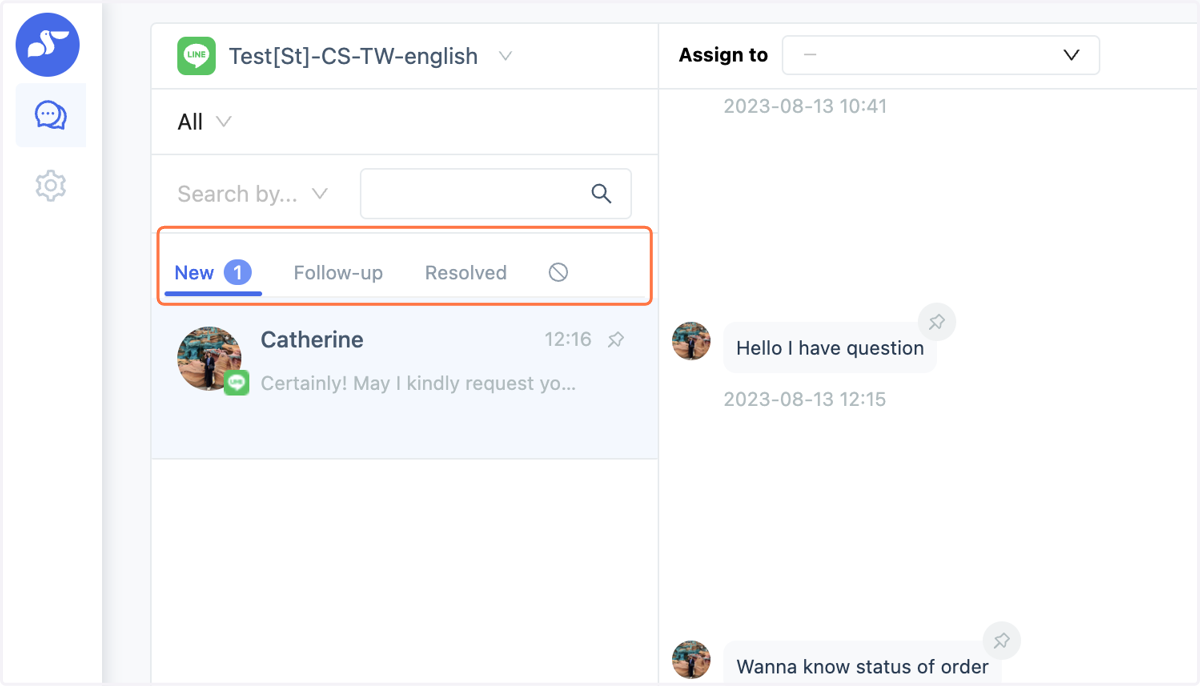
Task: Open the All filter dropdown
Action: [x=204, y=122]
